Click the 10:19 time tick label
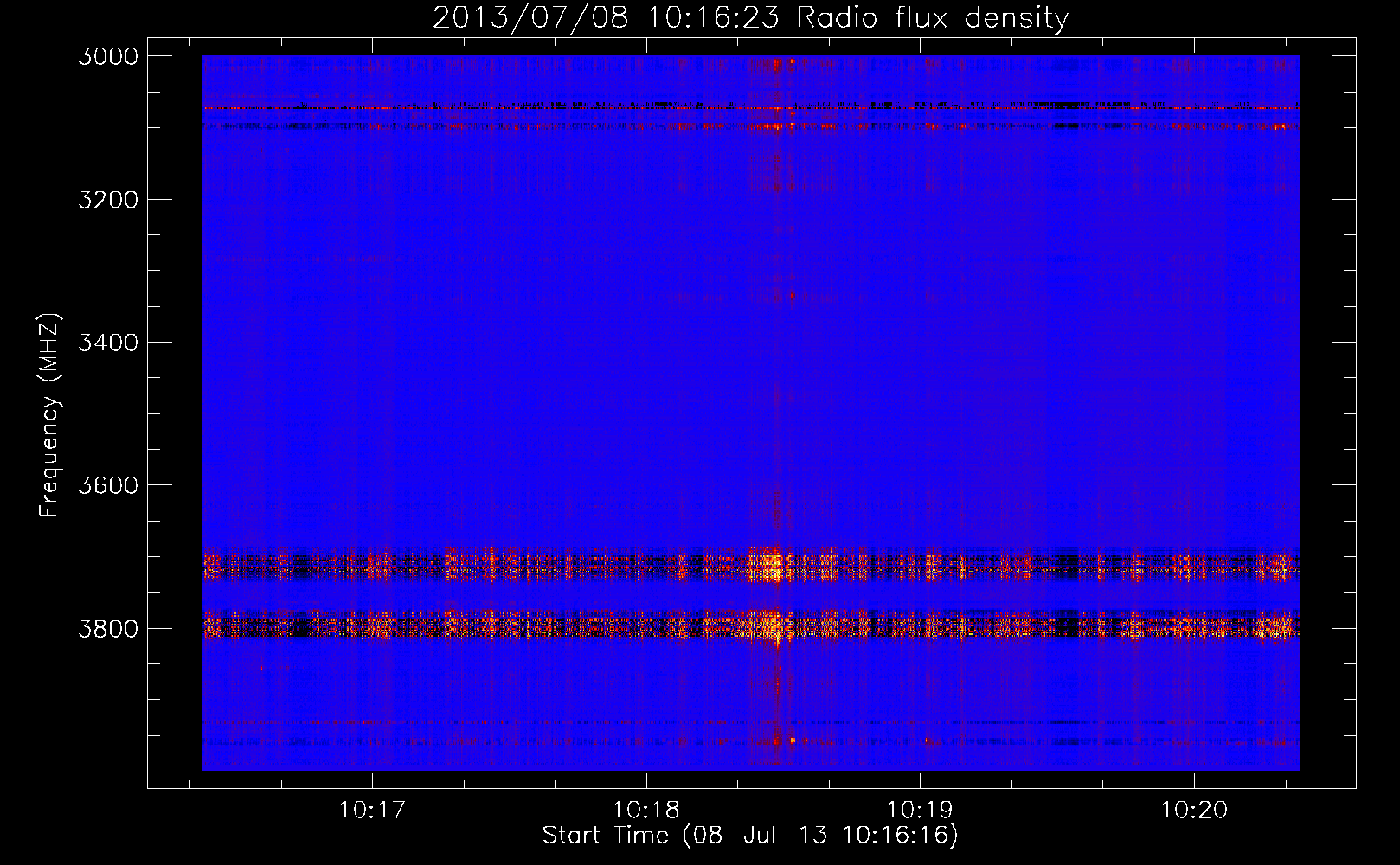This screenshot has height=865, width=1400. (x=920, y=811)
